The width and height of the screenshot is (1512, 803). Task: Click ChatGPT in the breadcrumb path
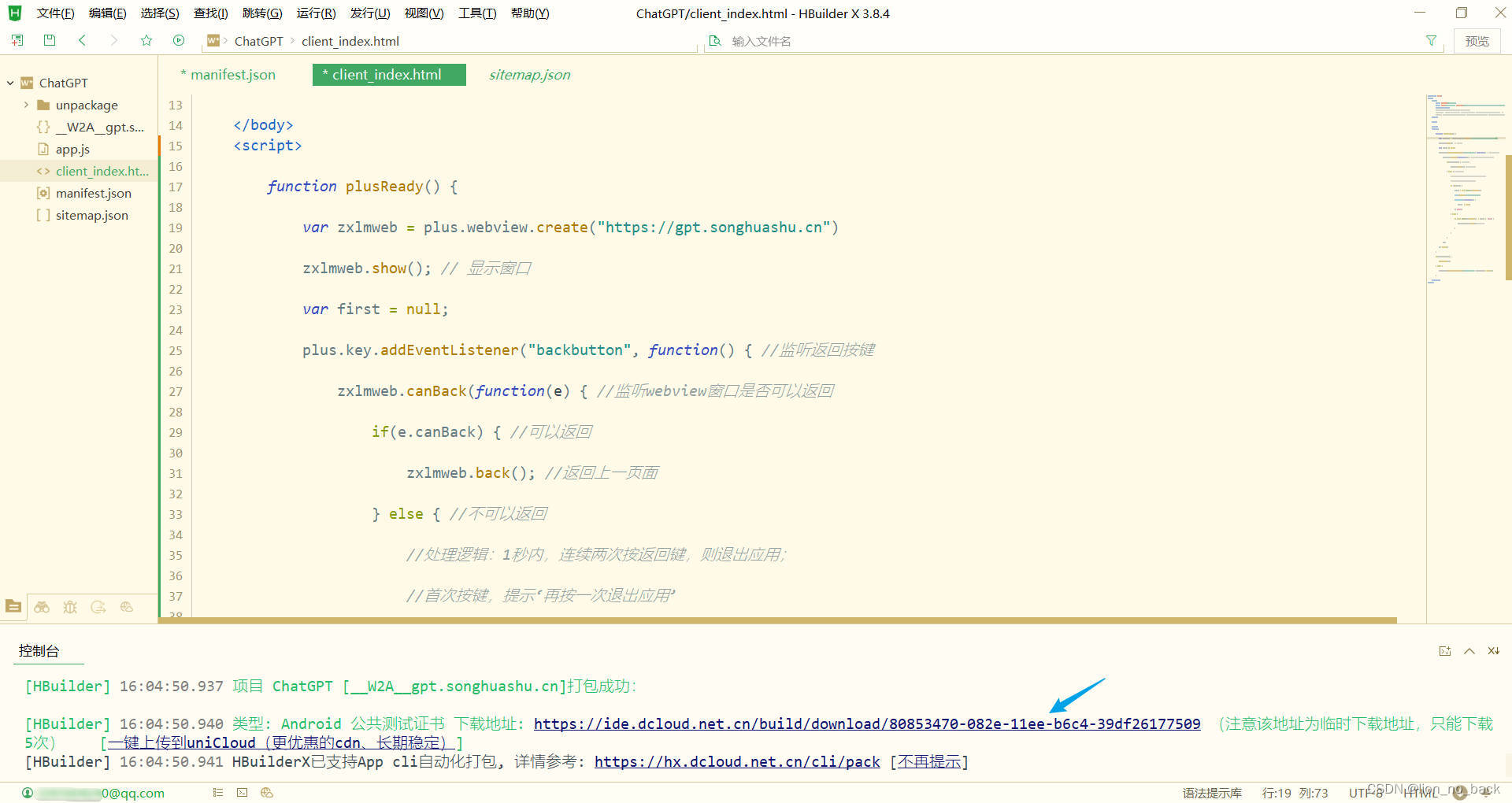tap(258, 41)
